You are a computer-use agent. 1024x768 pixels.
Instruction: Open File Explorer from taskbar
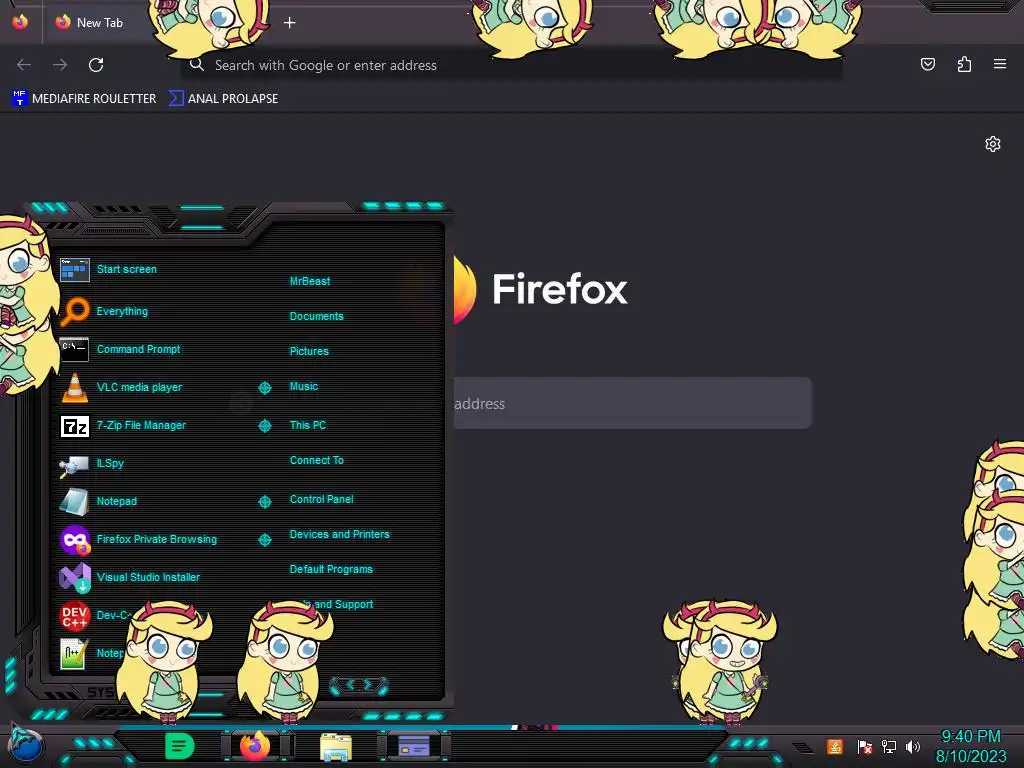(x=336, y=747)
